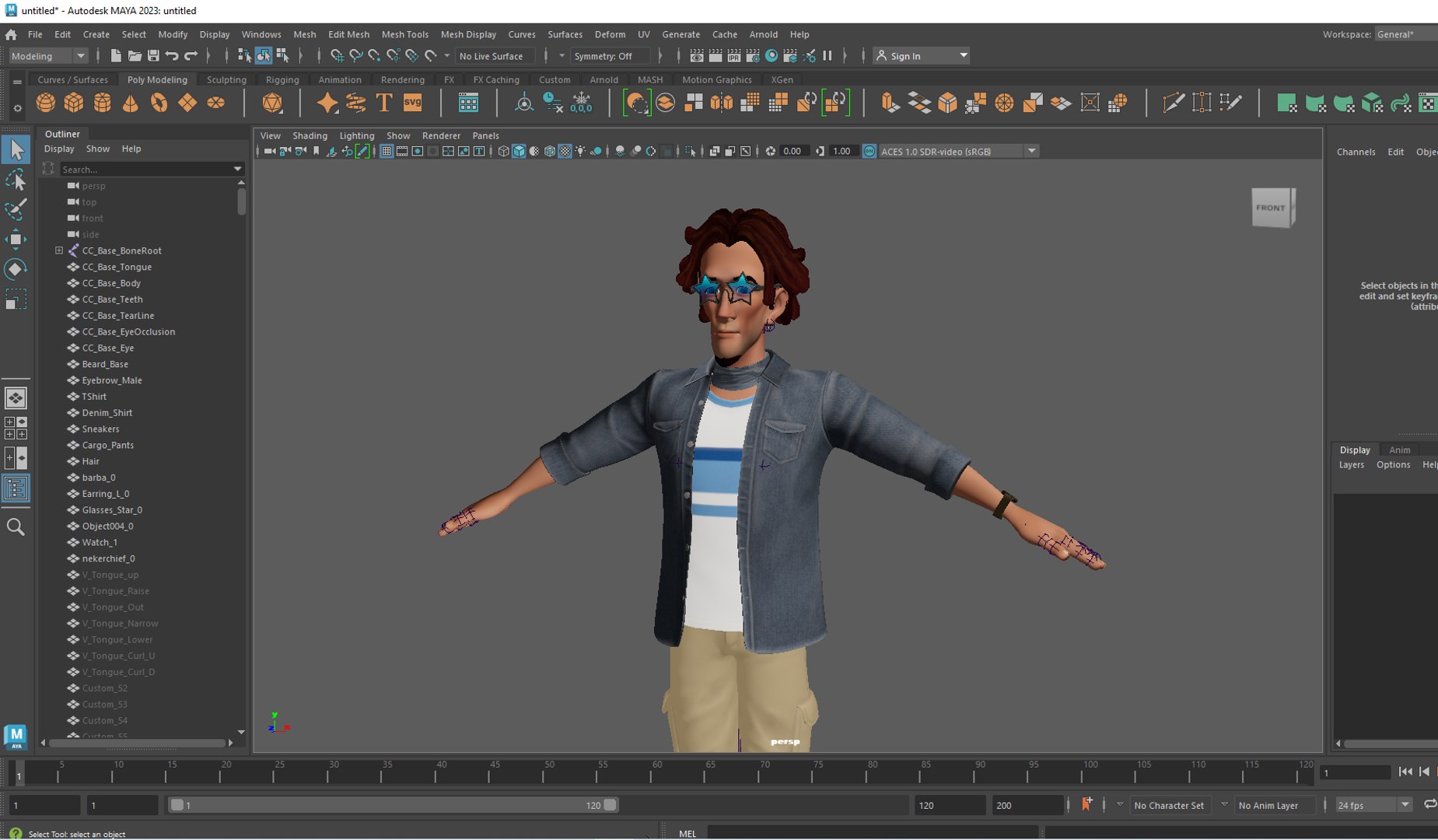1438x840 pixels.
Task: Click Options in the layer editor
Action: click(x=1393, y=464)
